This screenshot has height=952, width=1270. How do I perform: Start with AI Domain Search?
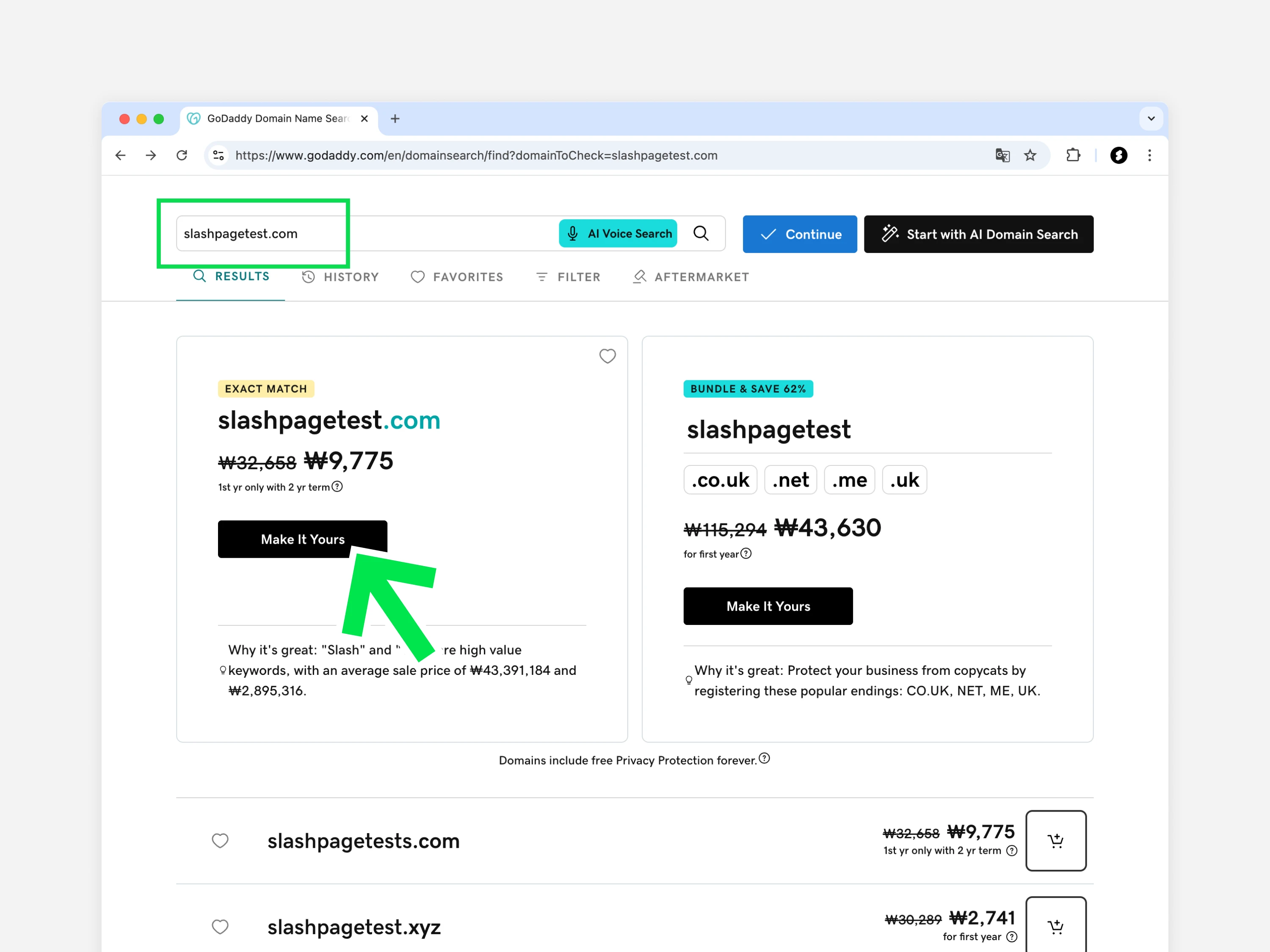coord(979,234)
